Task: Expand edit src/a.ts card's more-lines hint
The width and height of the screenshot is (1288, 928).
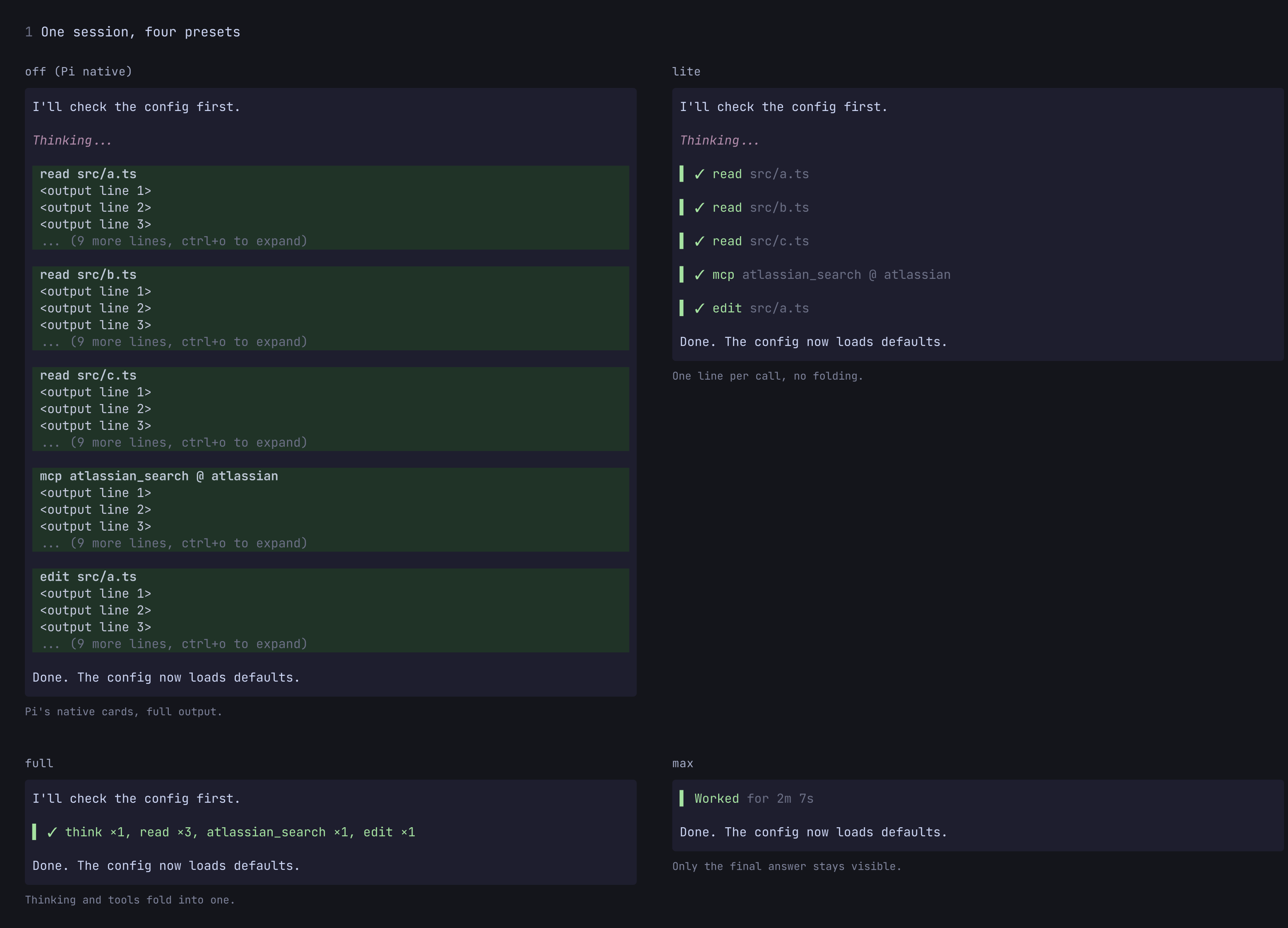Action: 174,644
